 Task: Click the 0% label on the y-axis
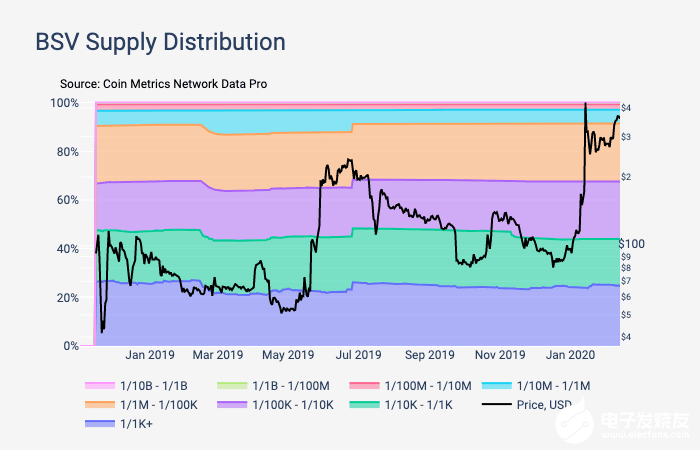tap(72, 346)
